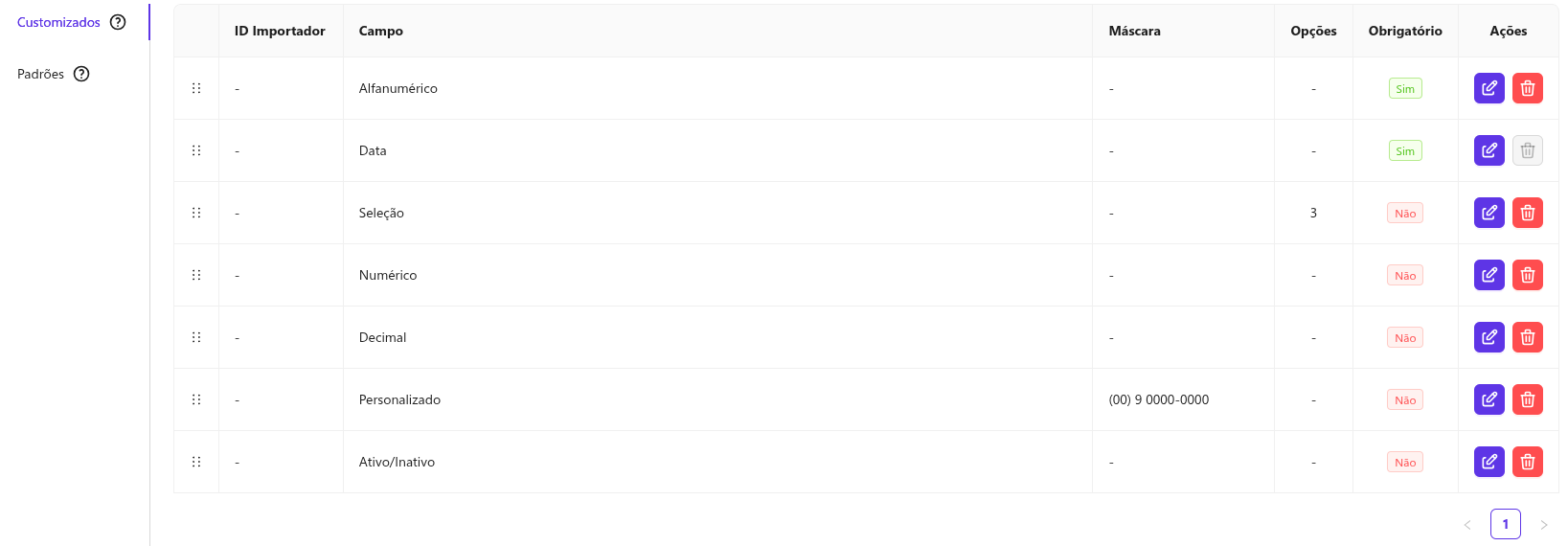Image resolution: width=1568 pixels, height=546 pixels.
Task: Go to the next page arrow
Action: tap(1543, 524)
